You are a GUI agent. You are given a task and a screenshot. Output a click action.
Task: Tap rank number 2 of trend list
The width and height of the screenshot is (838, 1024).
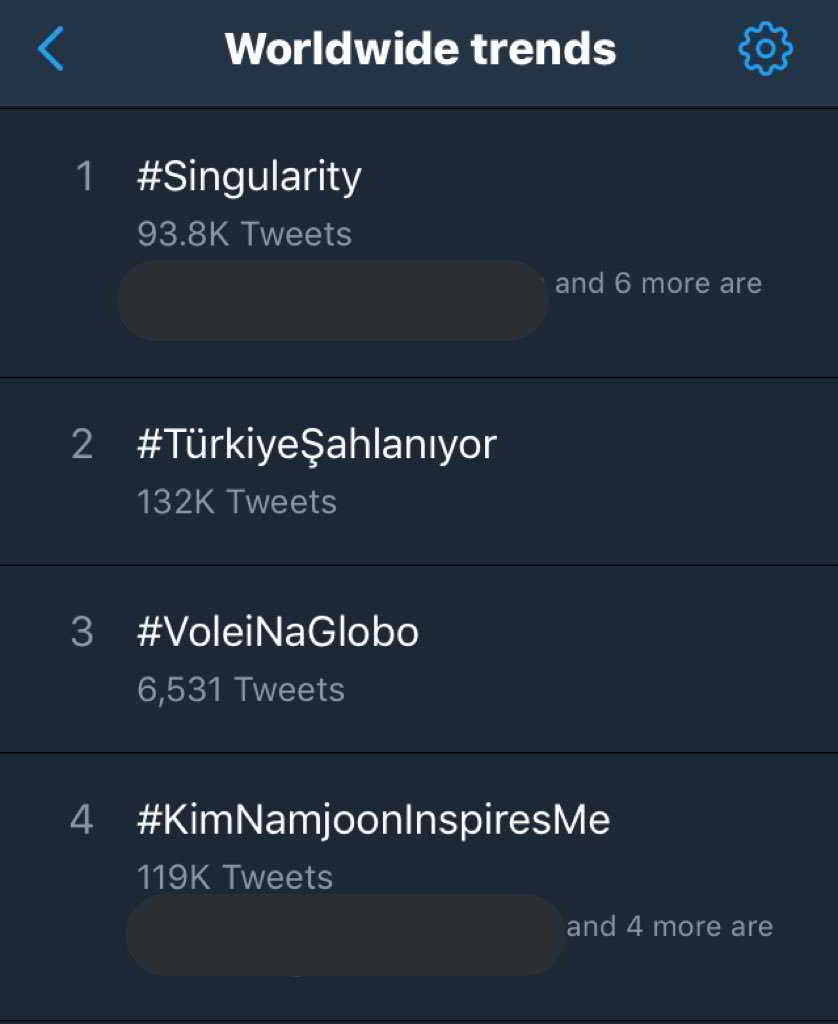(82, 444)
